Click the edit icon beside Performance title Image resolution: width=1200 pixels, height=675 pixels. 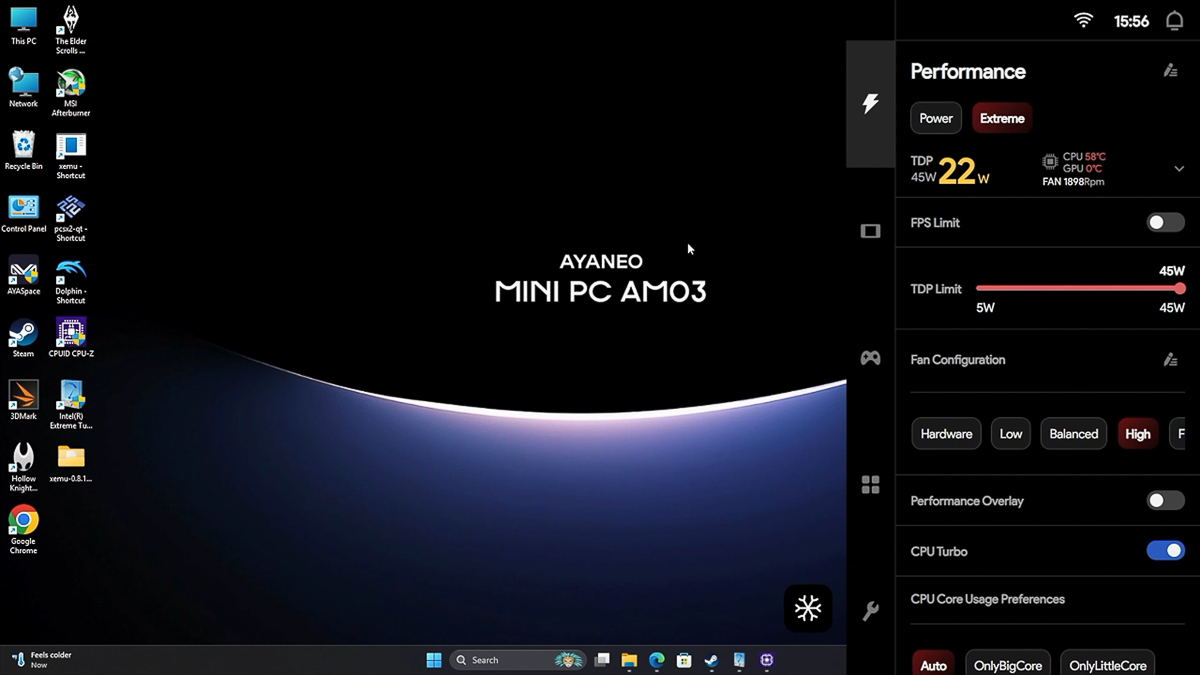(x=1170, y=71)
